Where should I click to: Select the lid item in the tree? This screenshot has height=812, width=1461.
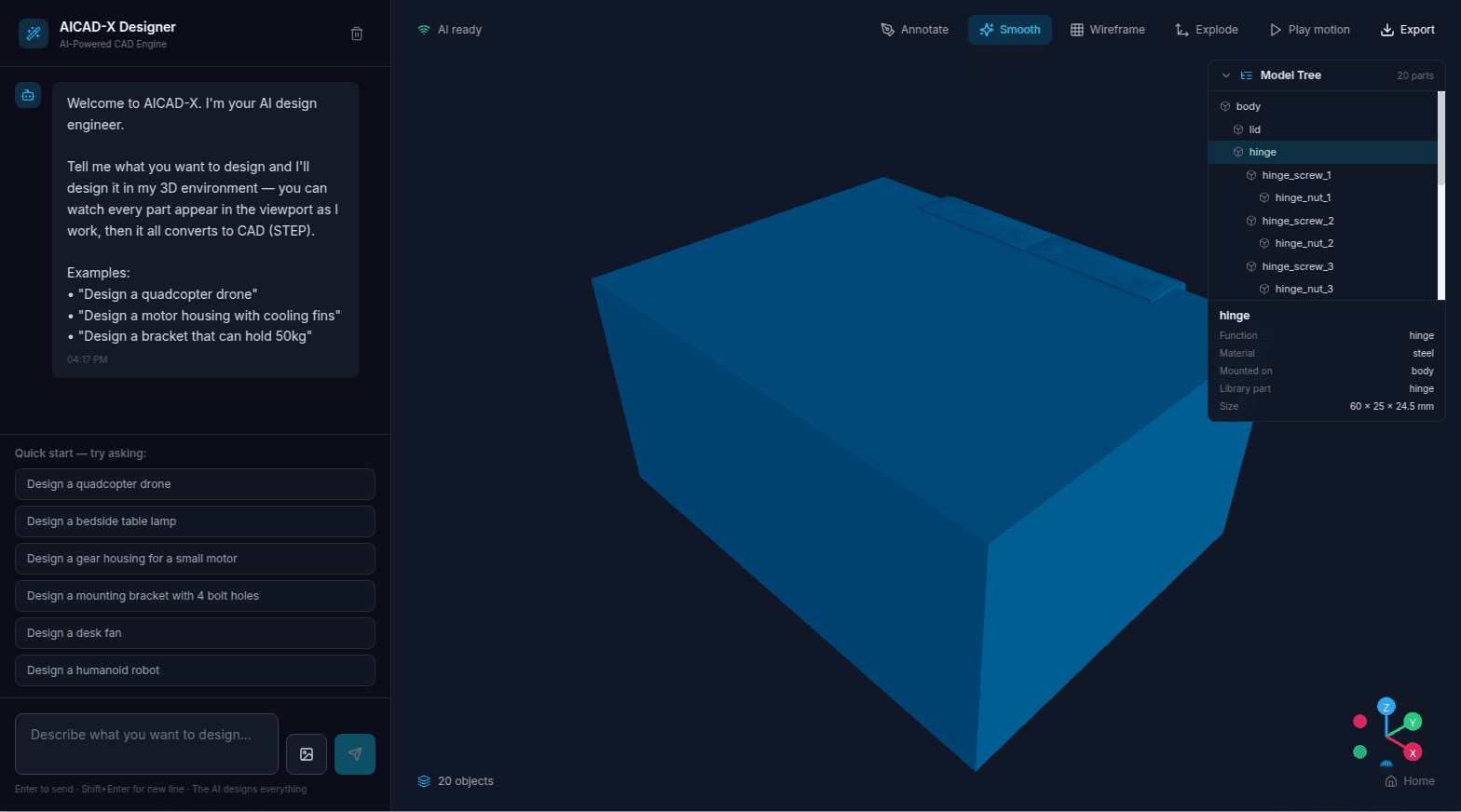pyautogui.click(x=1323, y=129)
